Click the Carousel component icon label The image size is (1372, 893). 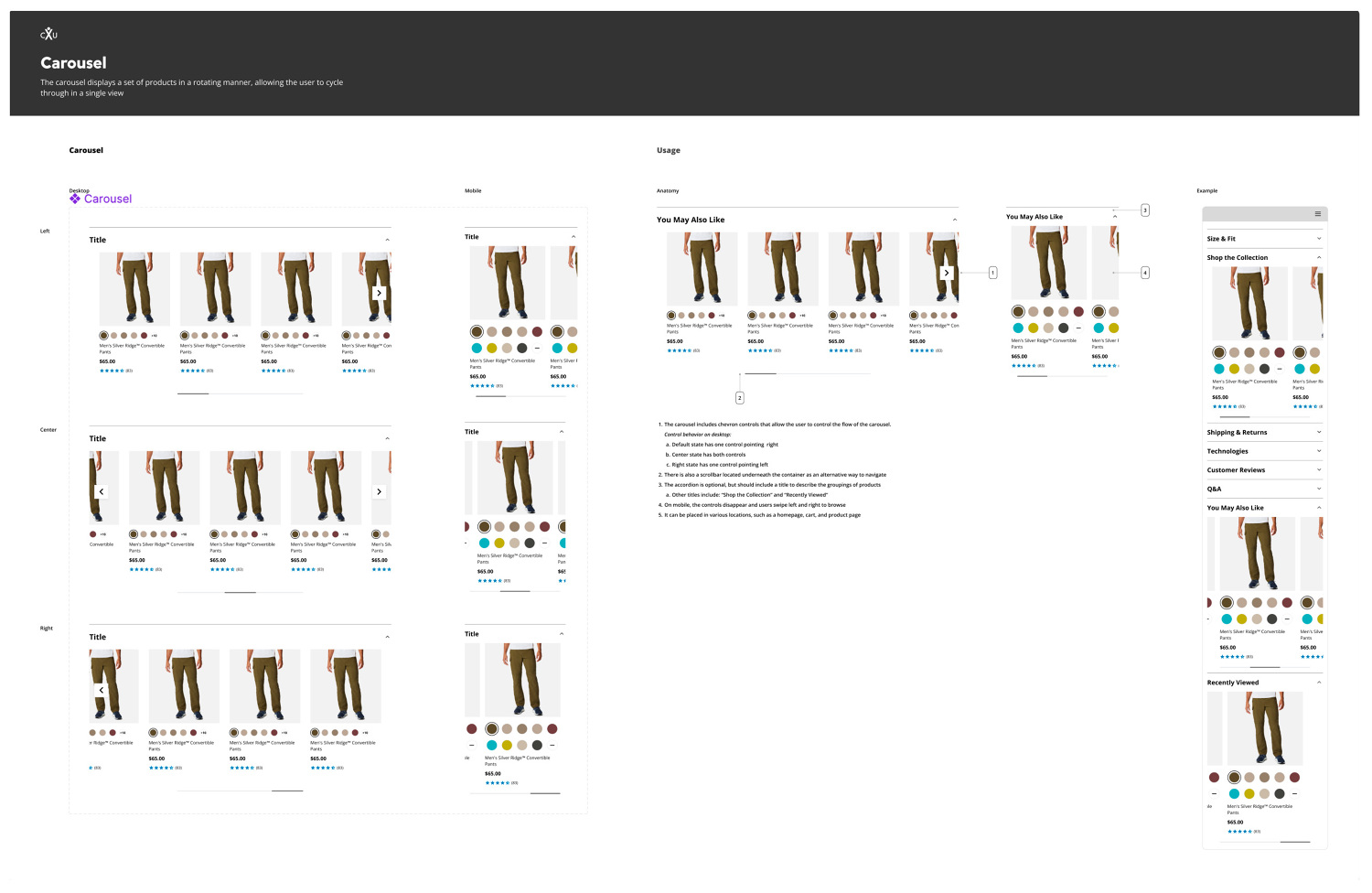pos(101,199)
